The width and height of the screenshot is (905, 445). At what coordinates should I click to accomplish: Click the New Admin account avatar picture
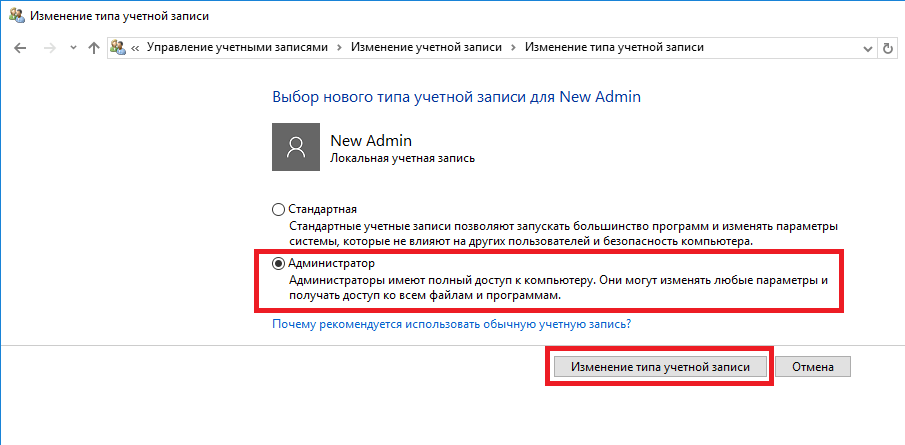click(295, 148)
